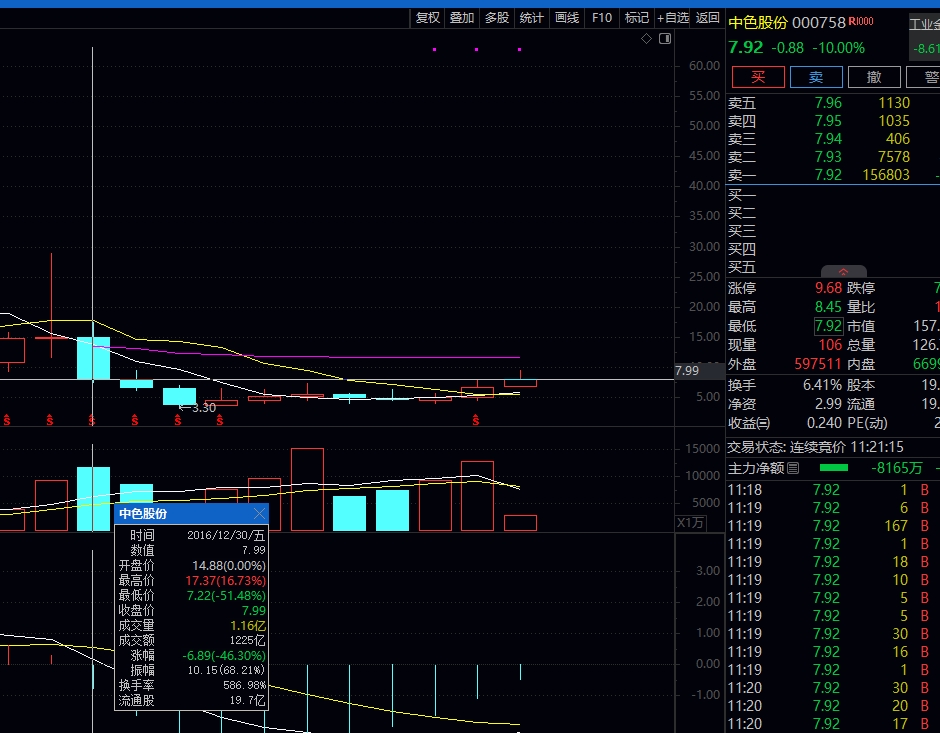
Task: Open the 主力净额 detail list icon
Action: pos(793,468)
